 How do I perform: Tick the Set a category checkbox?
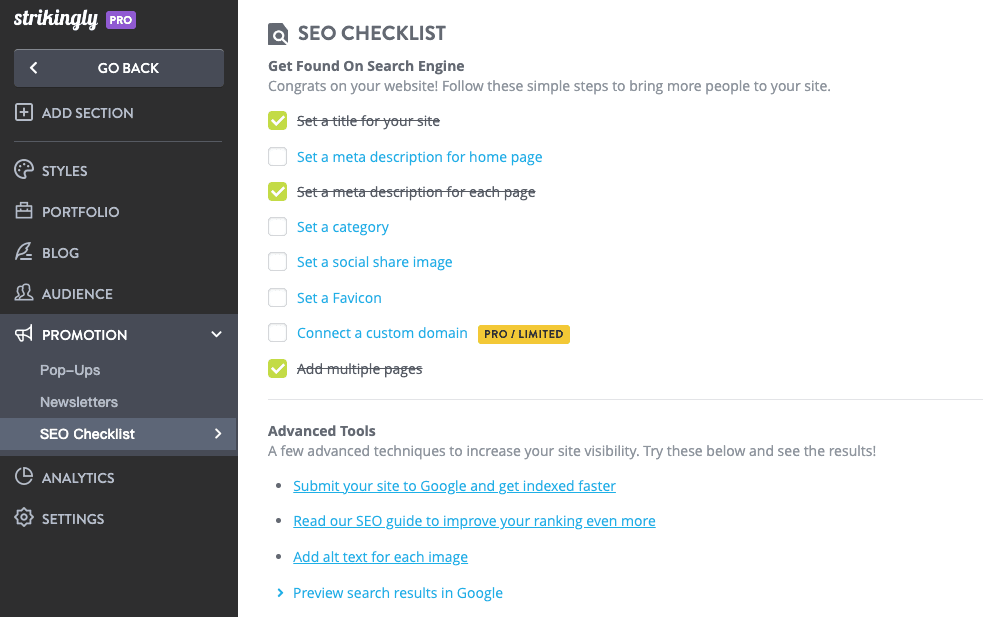[277, 227]
